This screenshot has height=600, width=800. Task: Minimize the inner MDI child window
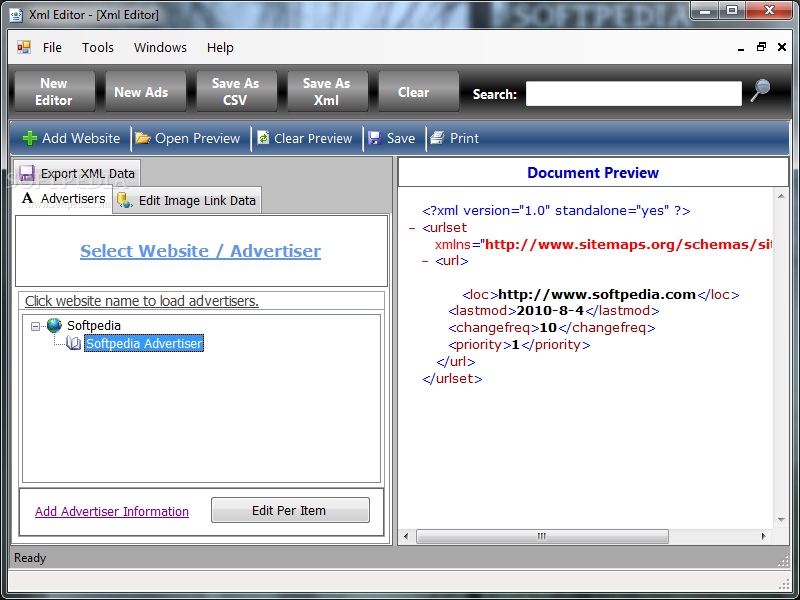741,47
